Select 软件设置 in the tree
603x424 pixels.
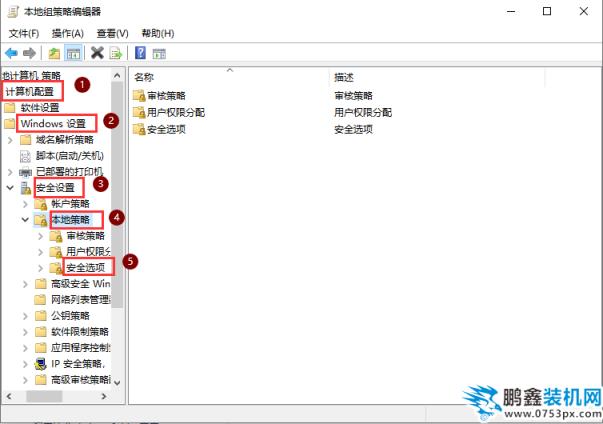(x=40, y=108)
